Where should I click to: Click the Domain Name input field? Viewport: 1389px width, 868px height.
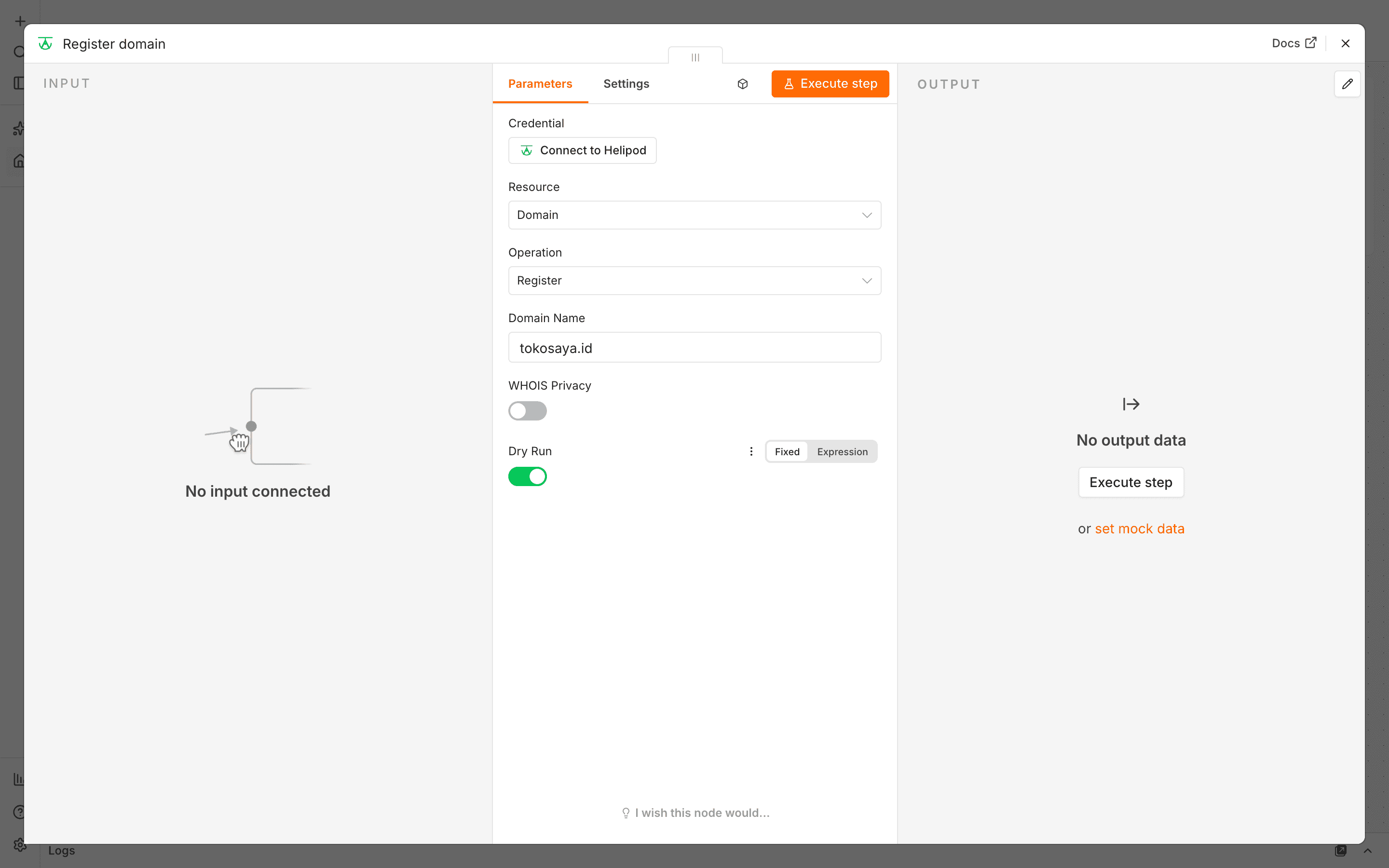[x=694, y=348]
